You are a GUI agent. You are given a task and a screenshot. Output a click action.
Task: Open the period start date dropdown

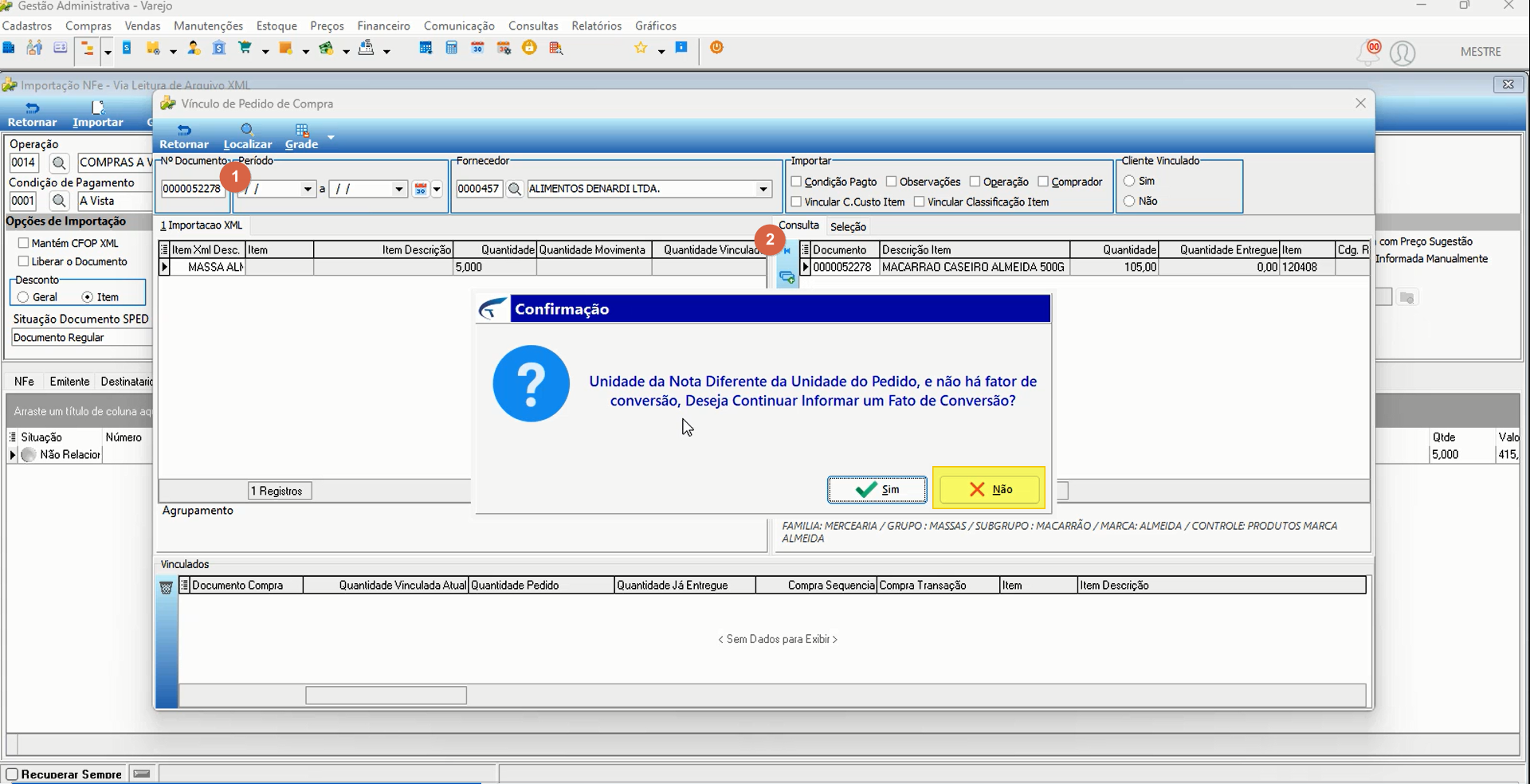tap(308, 189)
